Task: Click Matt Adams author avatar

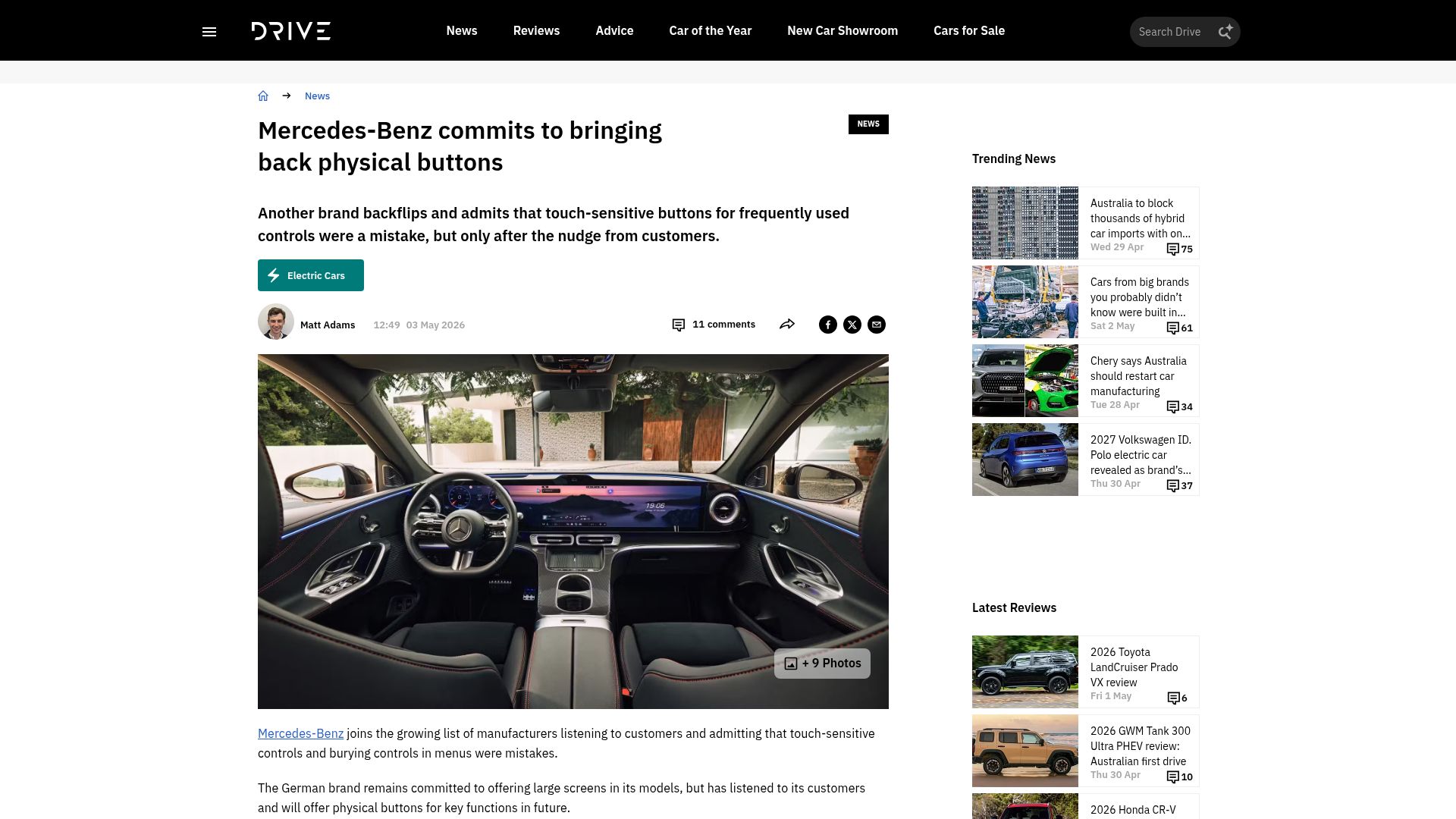Action: pyautogui.click(x=276, y=322)
